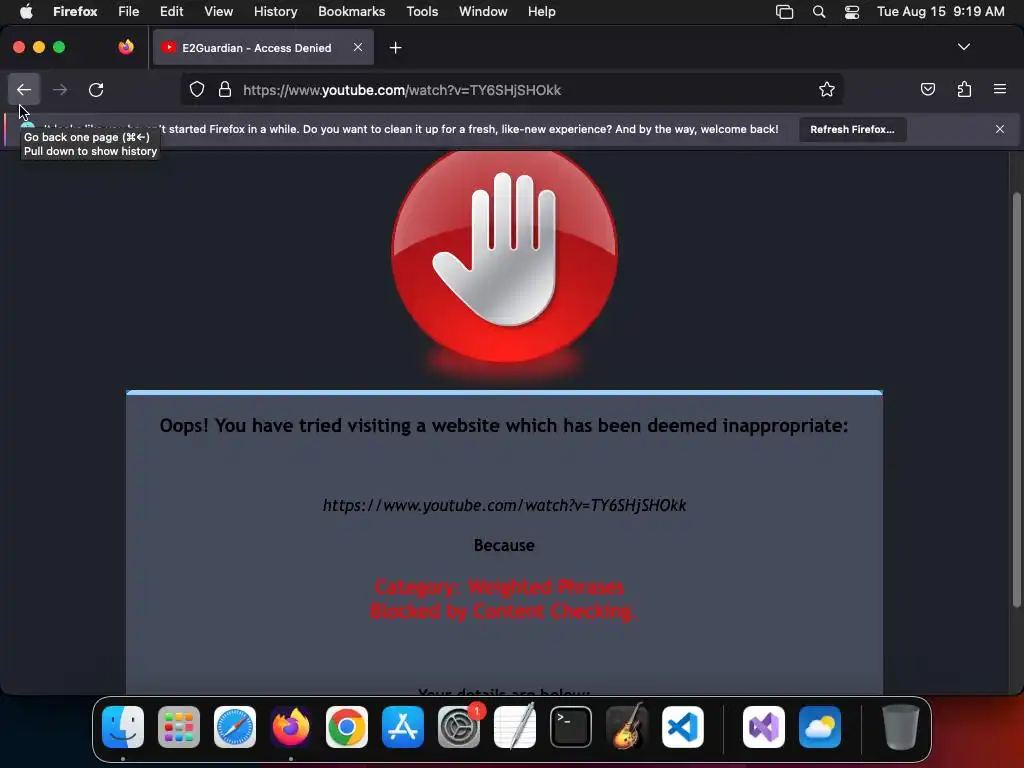Open Terminal from the Dock
1024x768 pixels.
pyautogui.click(x=571, y=727)
